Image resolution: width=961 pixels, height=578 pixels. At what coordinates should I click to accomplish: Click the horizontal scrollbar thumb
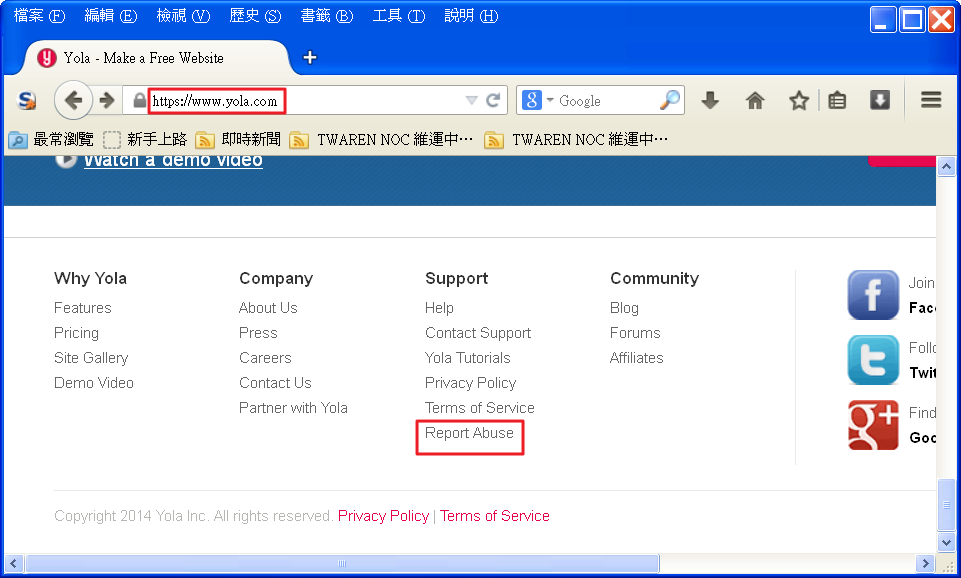(341, 564)
